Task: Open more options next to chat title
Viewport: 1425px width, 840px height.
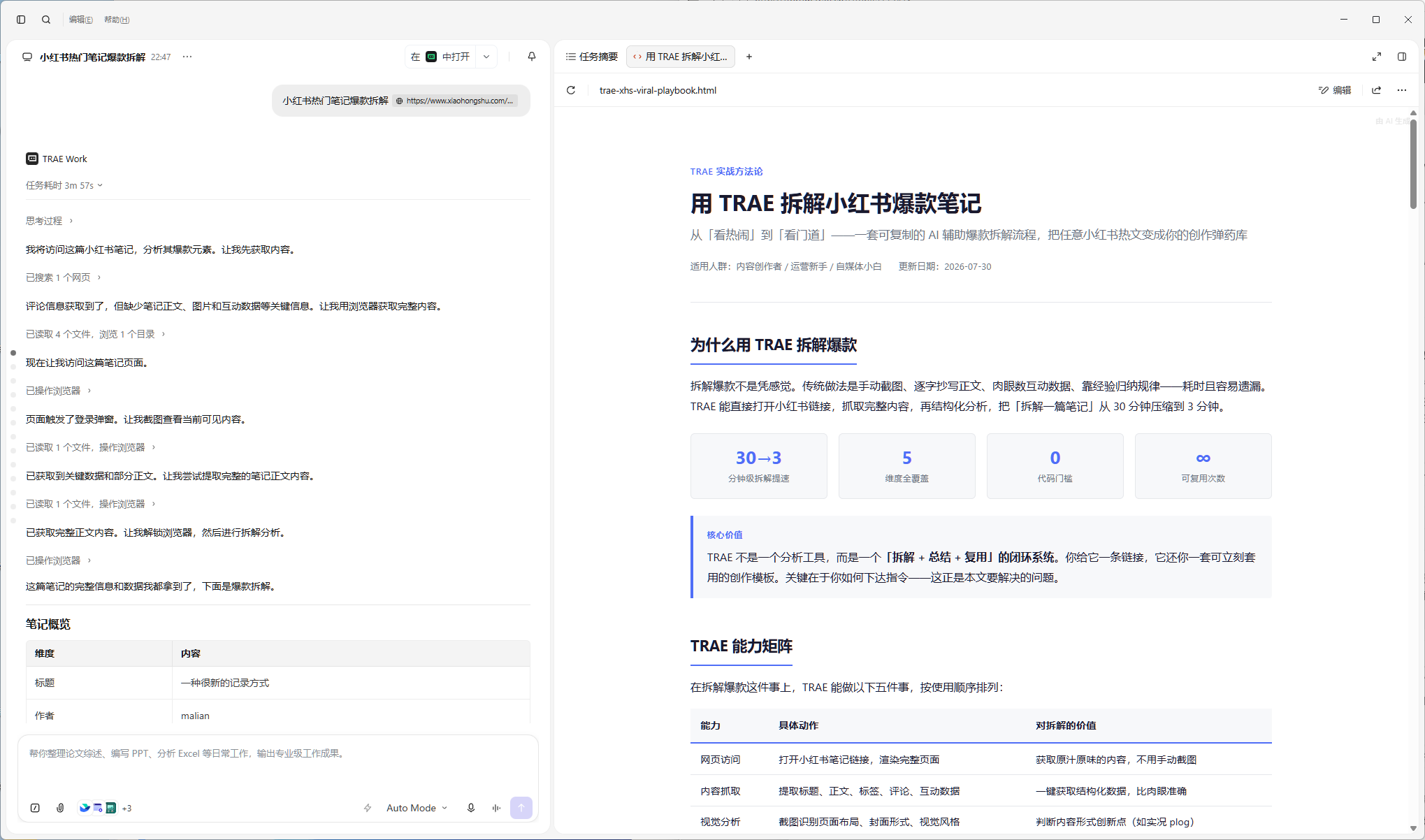Action: click(x=187, y=57)
